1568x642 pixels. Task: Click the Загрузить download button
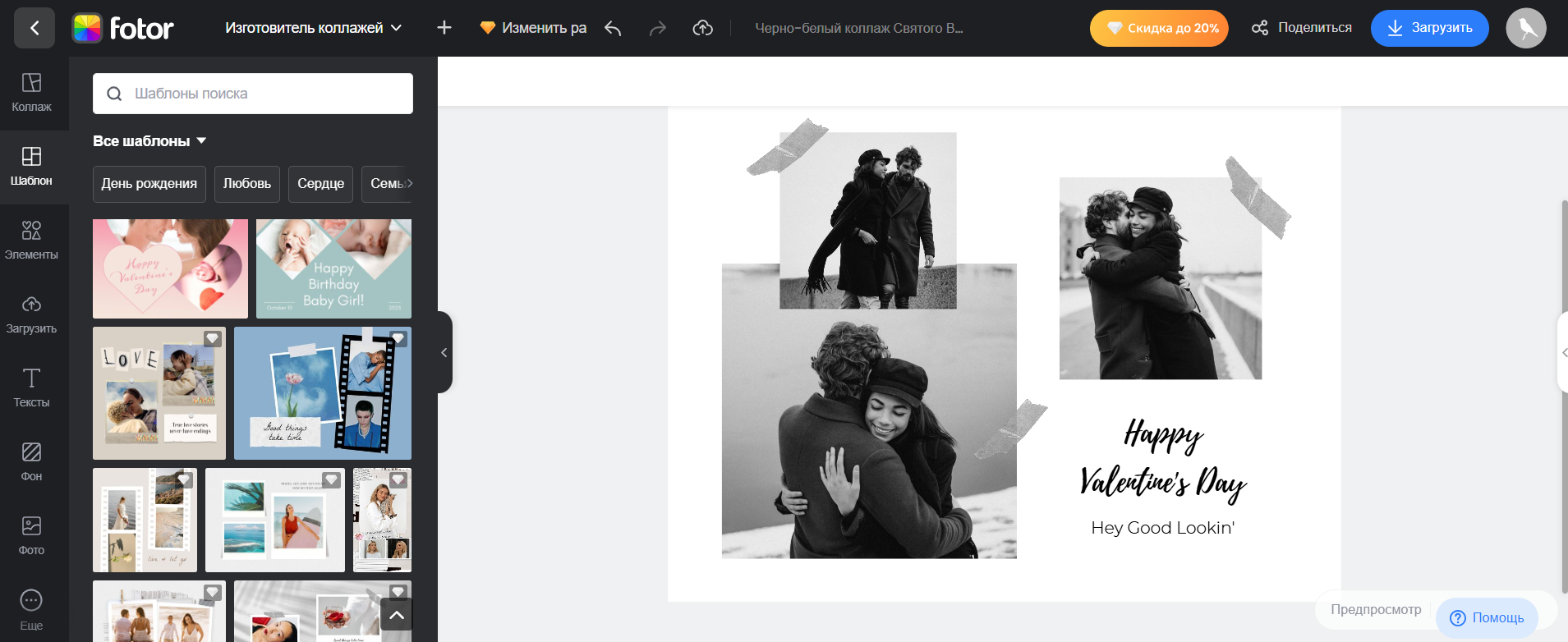(x=1429, y=28)
